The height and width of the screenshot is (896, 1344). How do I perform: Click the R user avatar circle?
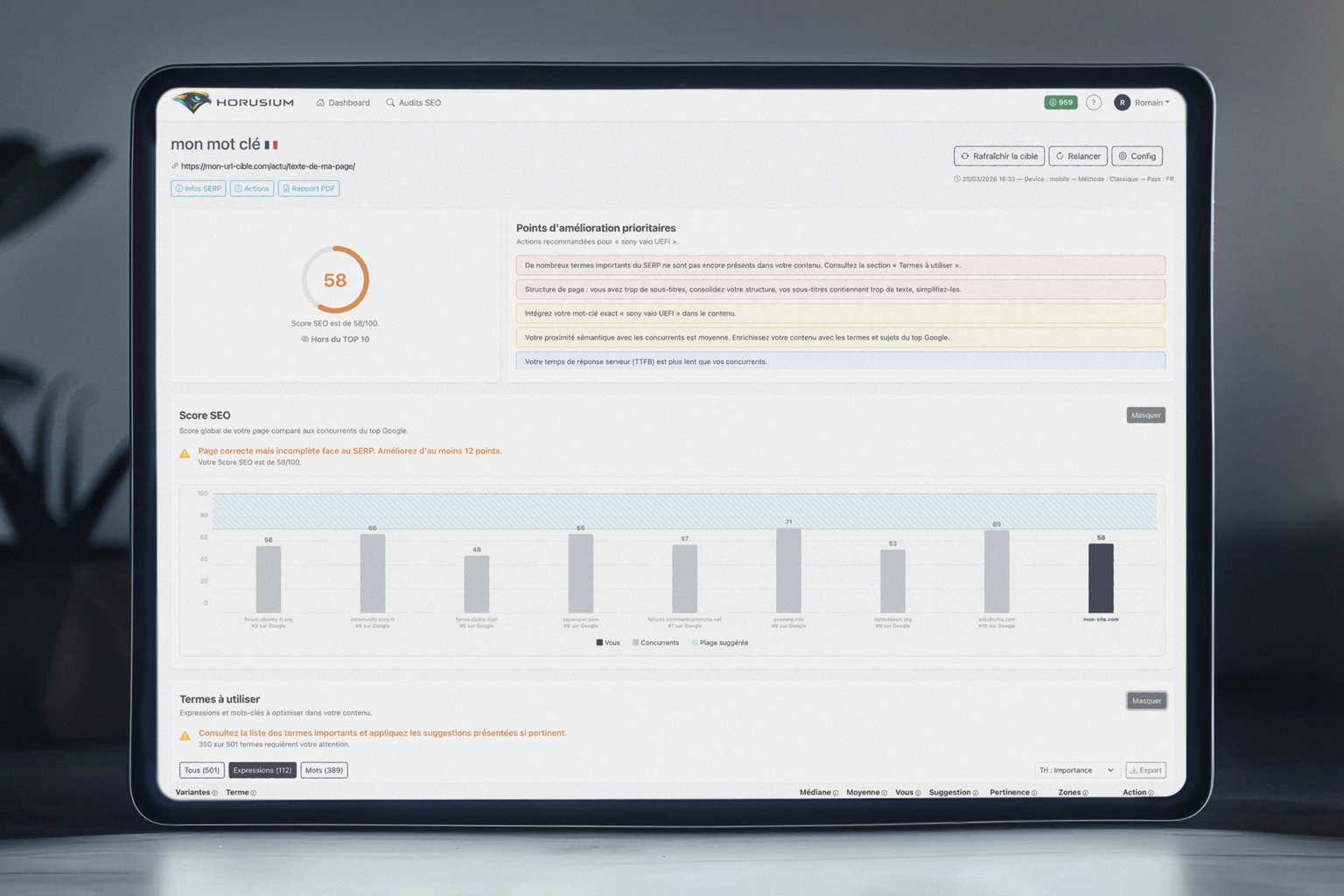tap(1122, 102)
